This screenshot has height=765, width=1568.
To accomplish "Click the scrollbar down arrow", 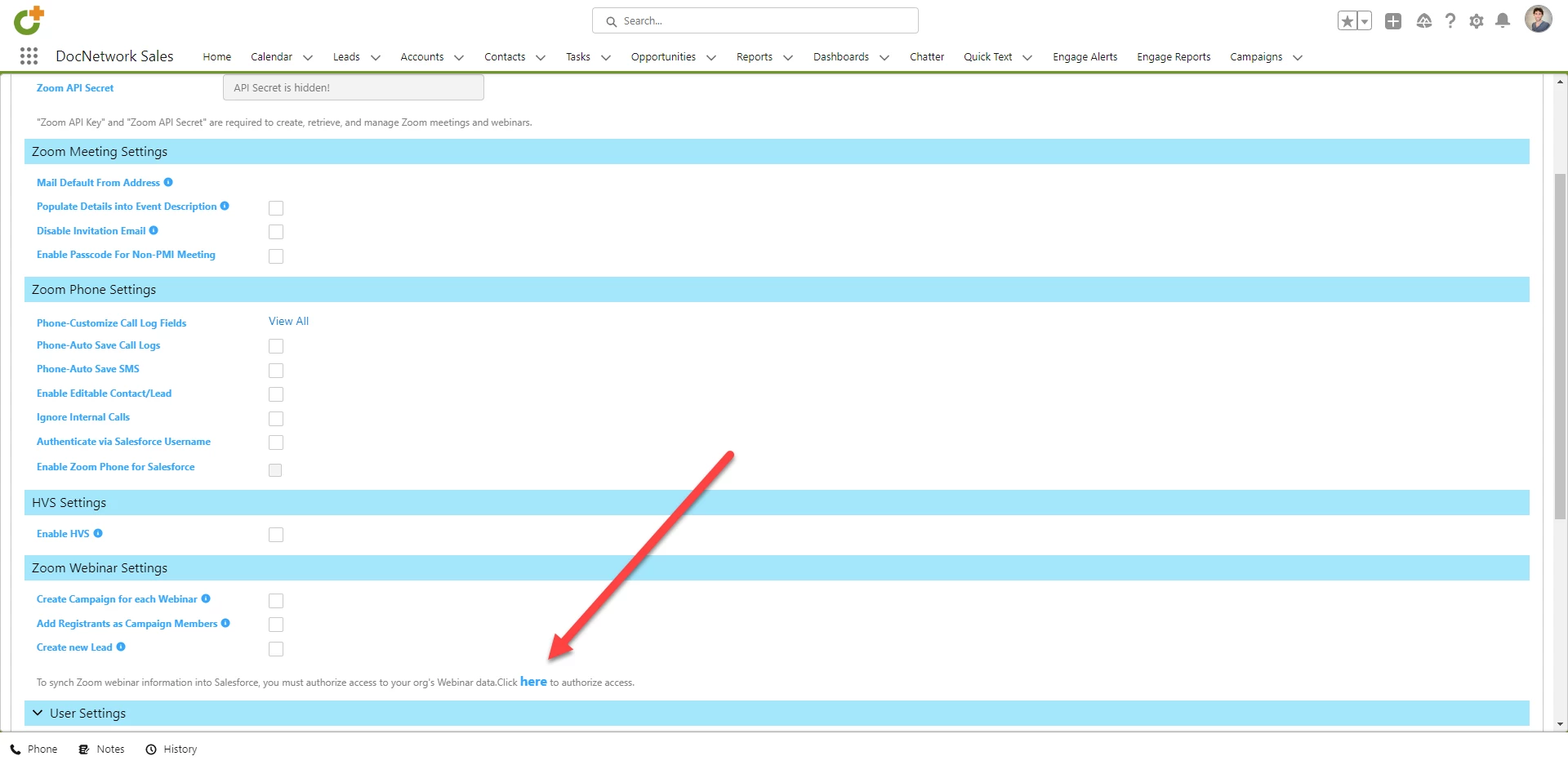I will [1560, 724].
